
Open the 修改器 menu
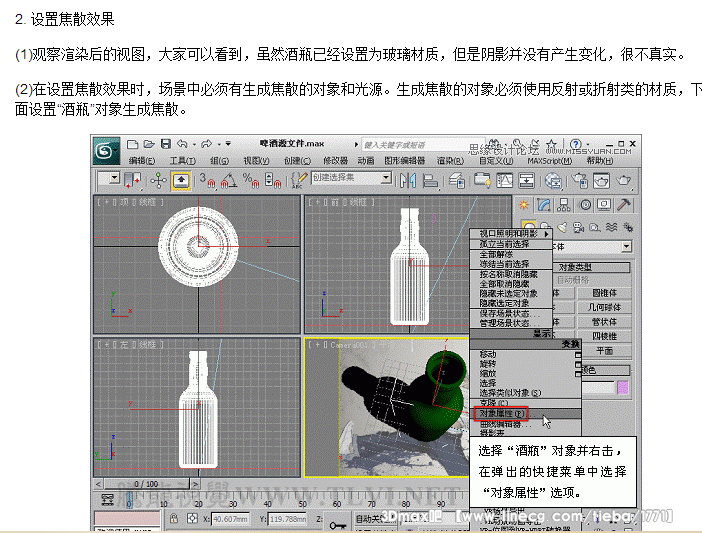(335, 161)
